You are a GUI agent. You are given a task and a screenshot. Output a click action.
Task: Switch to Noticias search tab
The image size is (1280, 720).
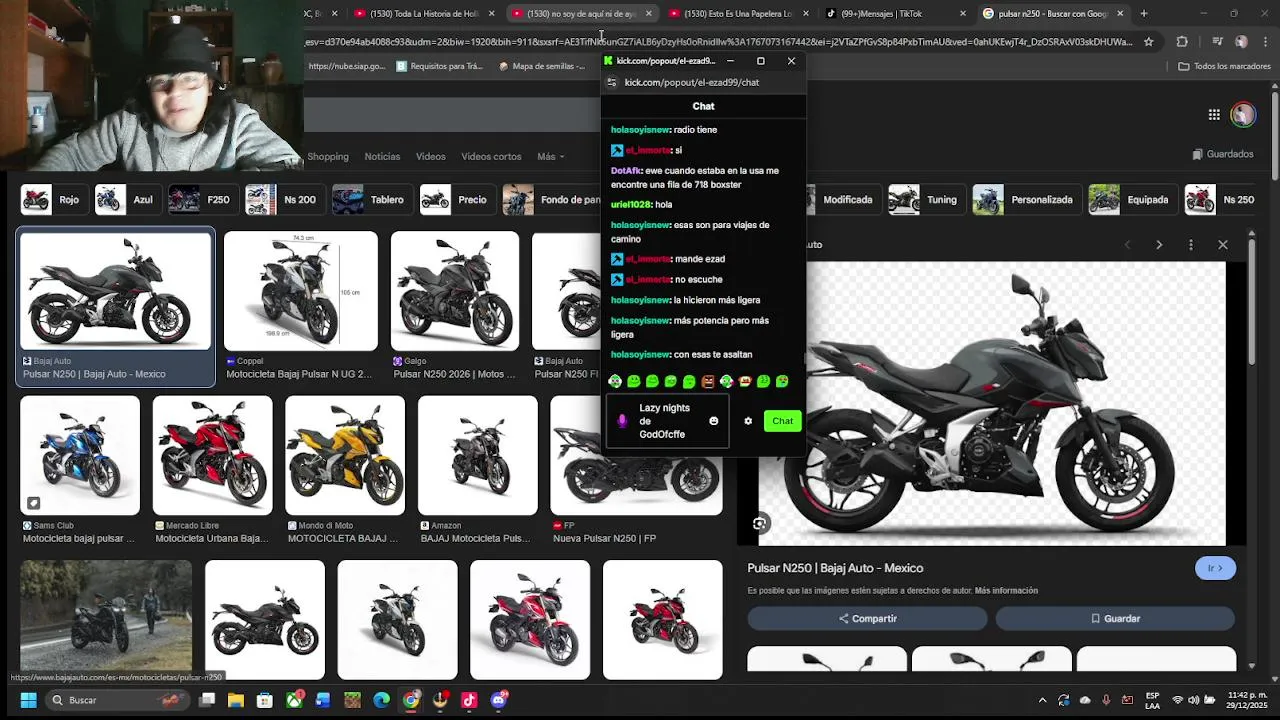[382, 157]
